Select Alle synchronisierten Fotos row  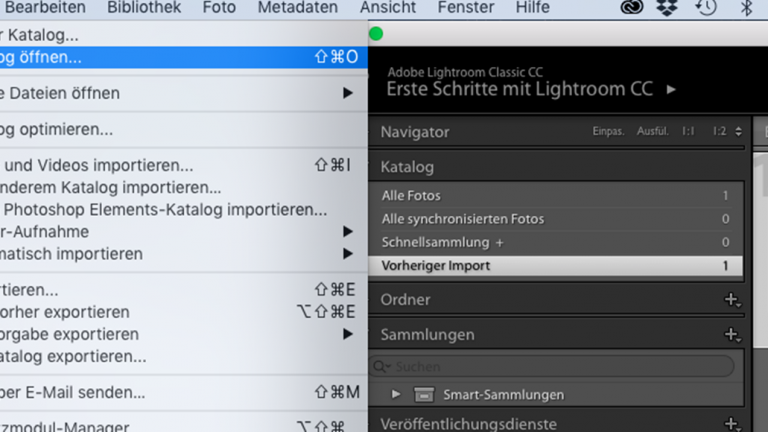pyautogui.click(x=556, y=219)
